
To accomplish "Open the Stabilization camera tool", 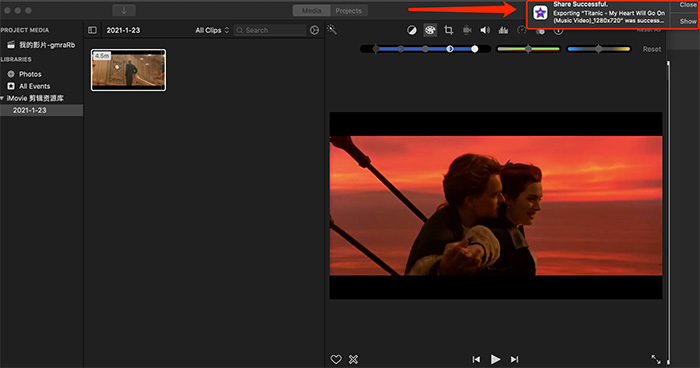I will pyautogui.click(x=467, y=30).
